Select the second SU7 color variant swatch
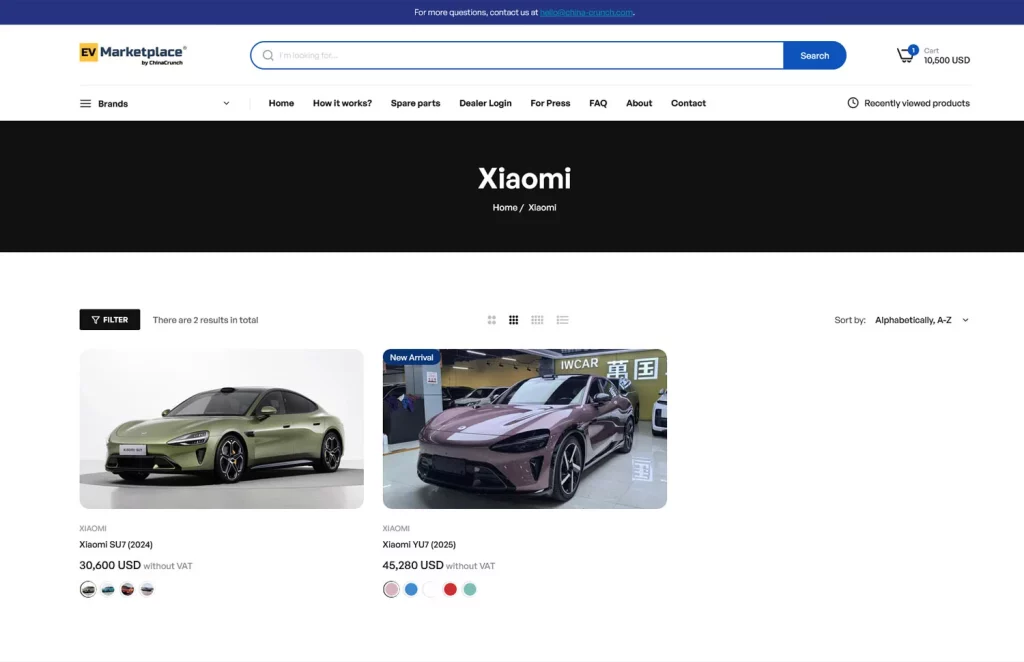 coord(108,590)
